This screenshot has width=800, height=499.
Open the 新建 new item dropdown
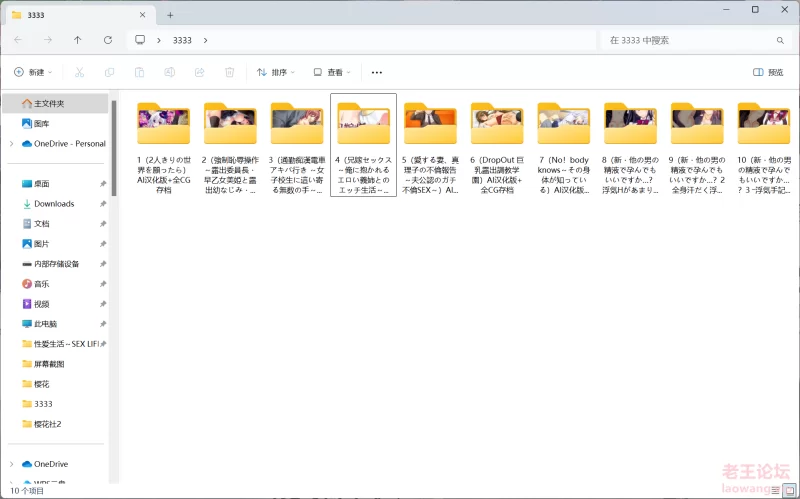33,72
